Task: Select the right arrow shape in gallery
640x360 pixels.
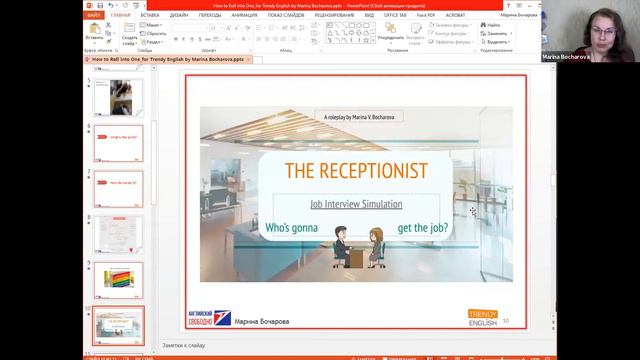Action: click(x=351, y=33)
